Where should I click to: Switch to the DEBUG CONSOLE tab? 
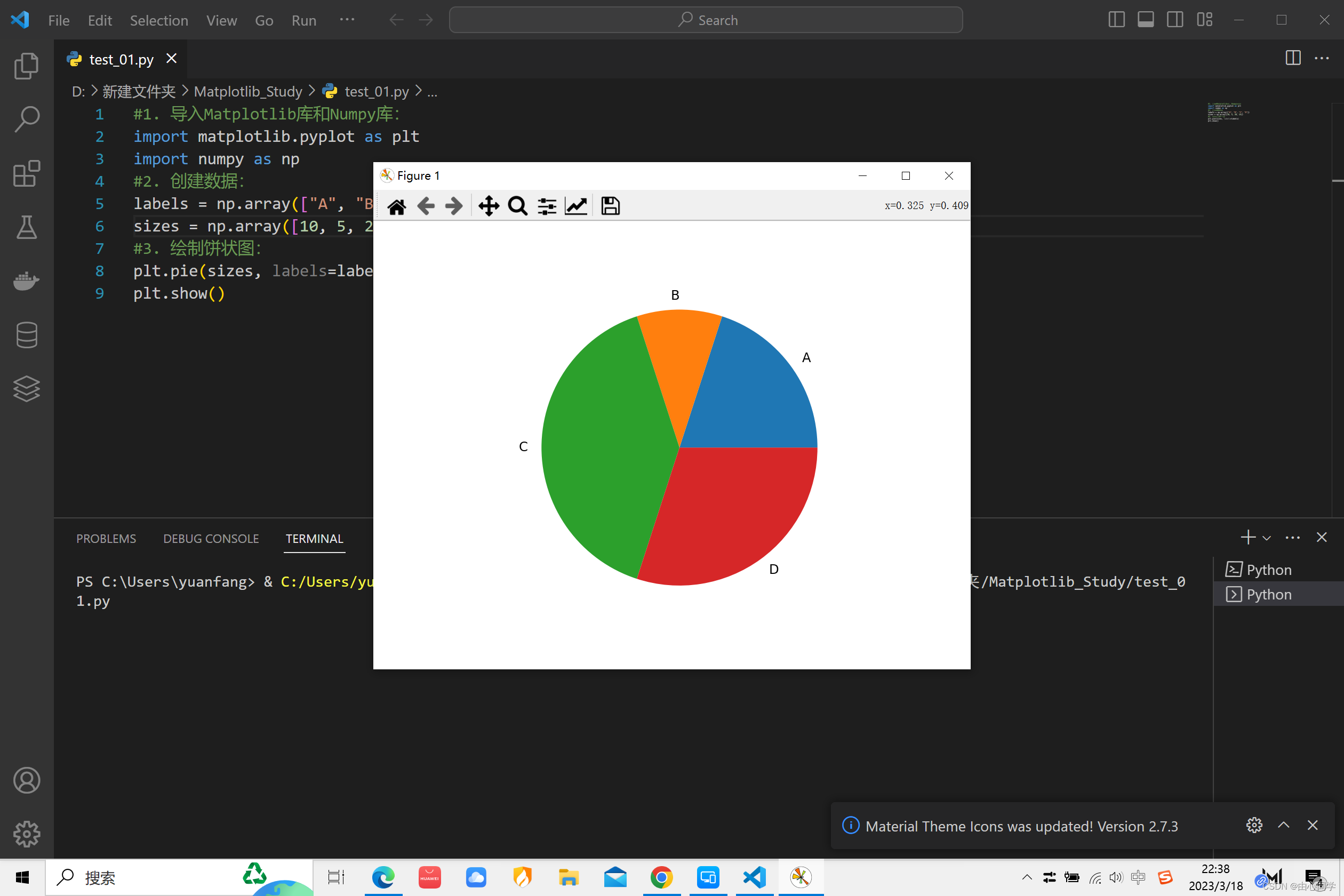tap(211, 538)
